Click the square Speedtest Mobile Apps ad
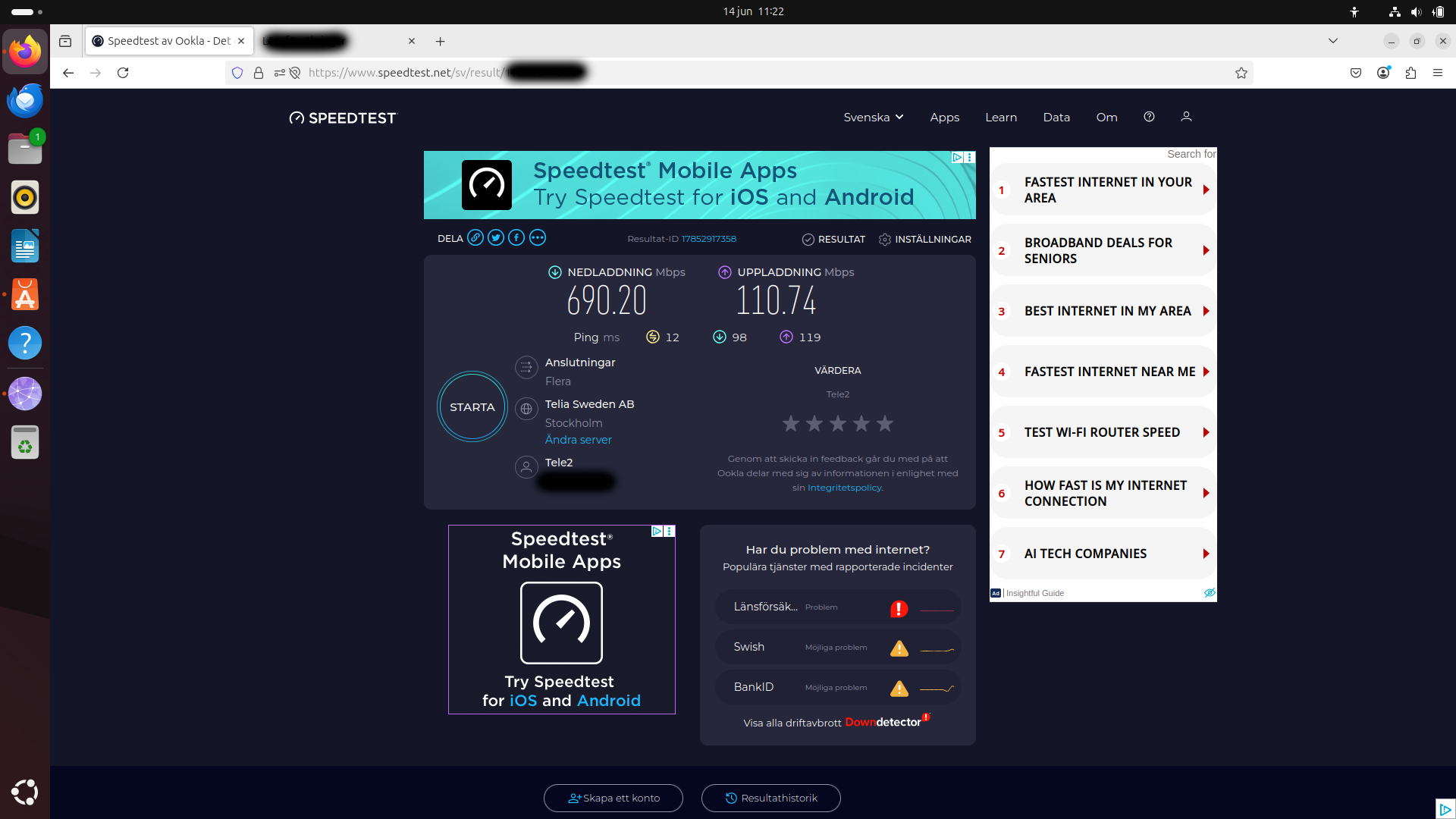Screen dimensions: 1456x819 point(562,620)
